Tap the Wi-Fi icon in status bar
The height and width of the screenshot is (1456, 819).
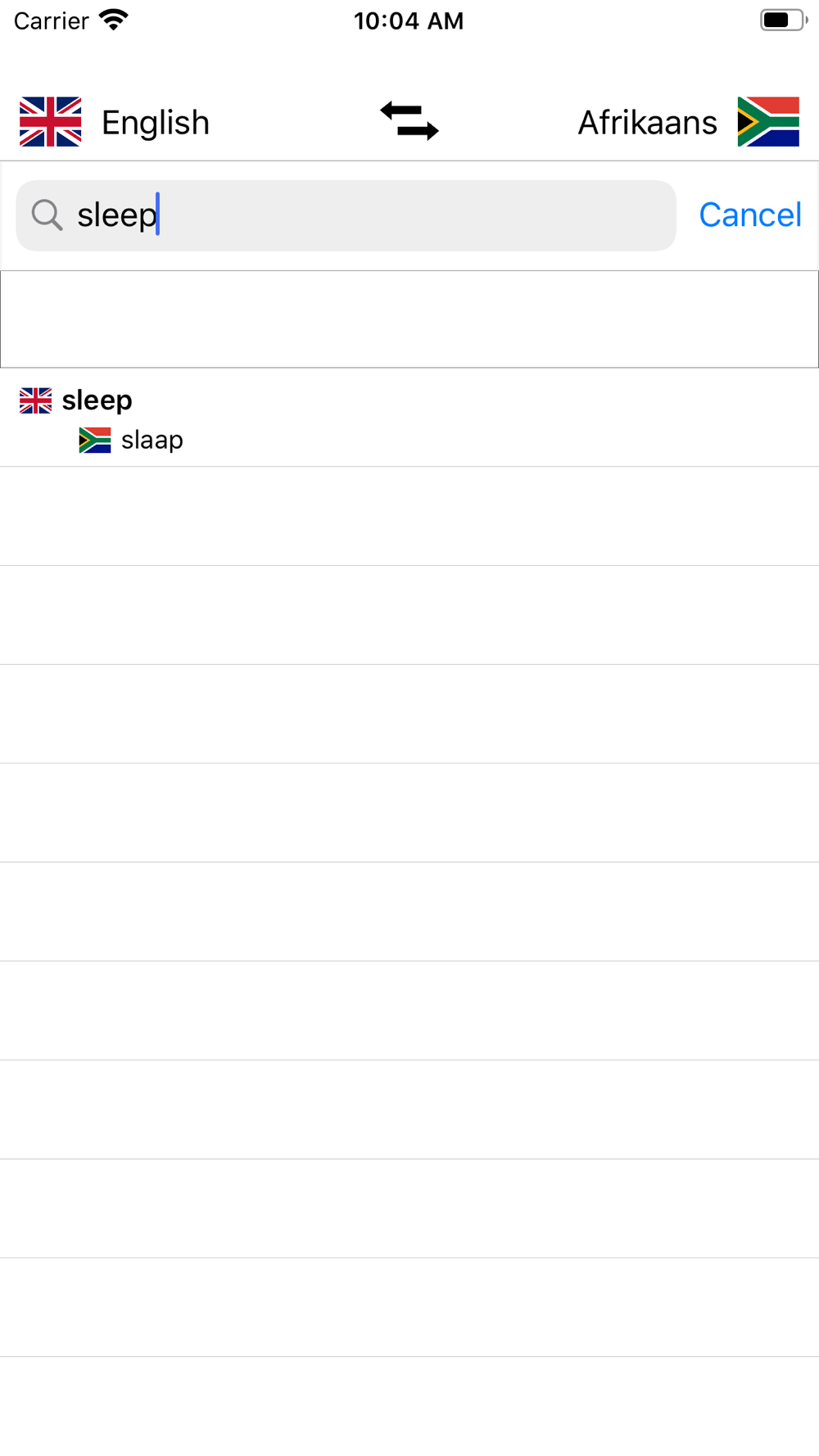click(x=114, y=20)
